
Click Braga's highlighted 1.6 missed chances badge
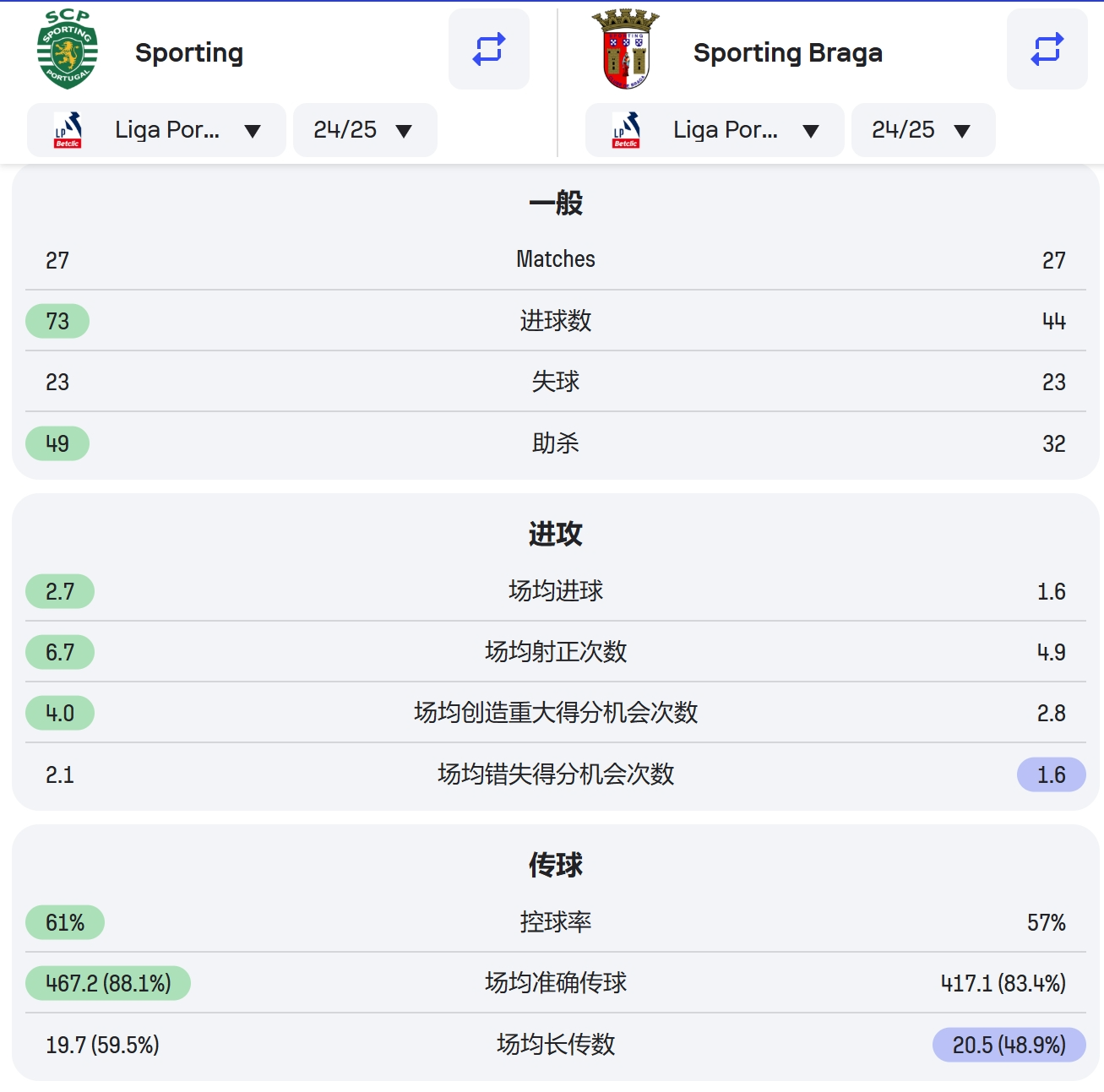tap(1051, 774)
